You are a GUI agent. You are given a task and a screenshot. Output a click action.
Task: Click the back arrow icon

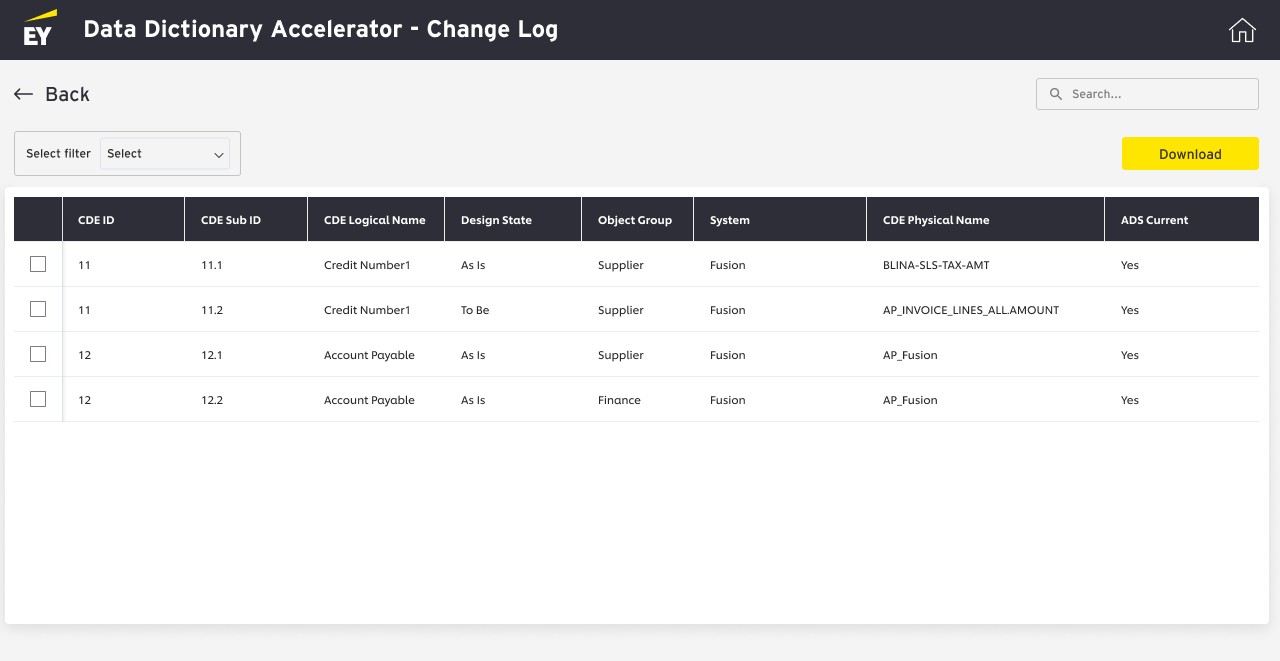(24, 94)
